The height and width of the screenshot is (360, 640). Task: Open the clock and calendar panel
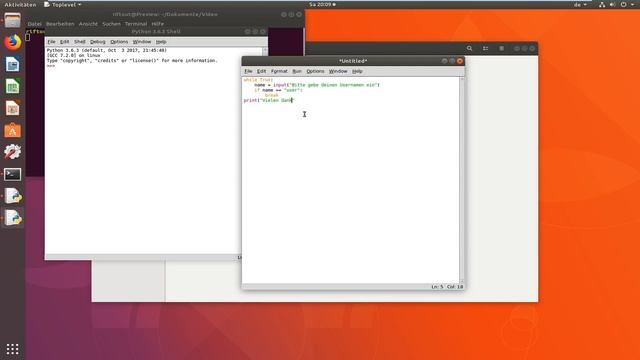tap(322, 4)
